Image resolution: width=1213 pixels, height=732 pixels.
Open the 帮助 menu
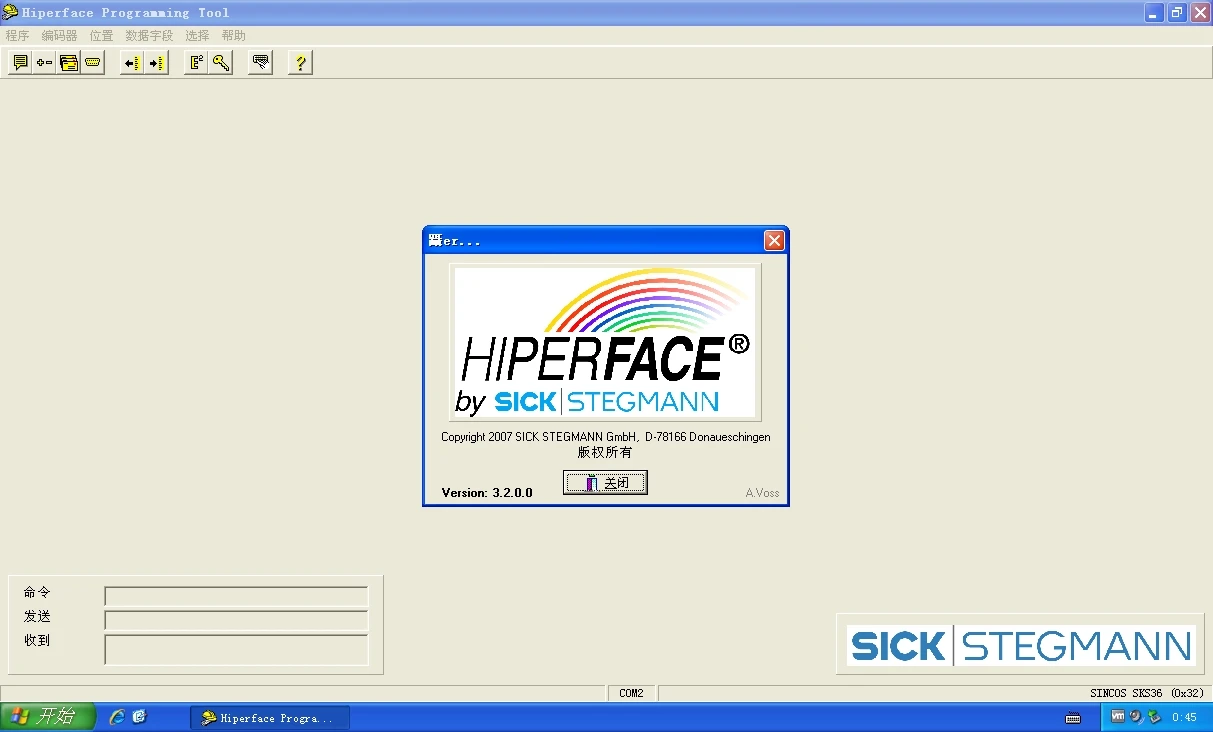(x=233, y=36)
